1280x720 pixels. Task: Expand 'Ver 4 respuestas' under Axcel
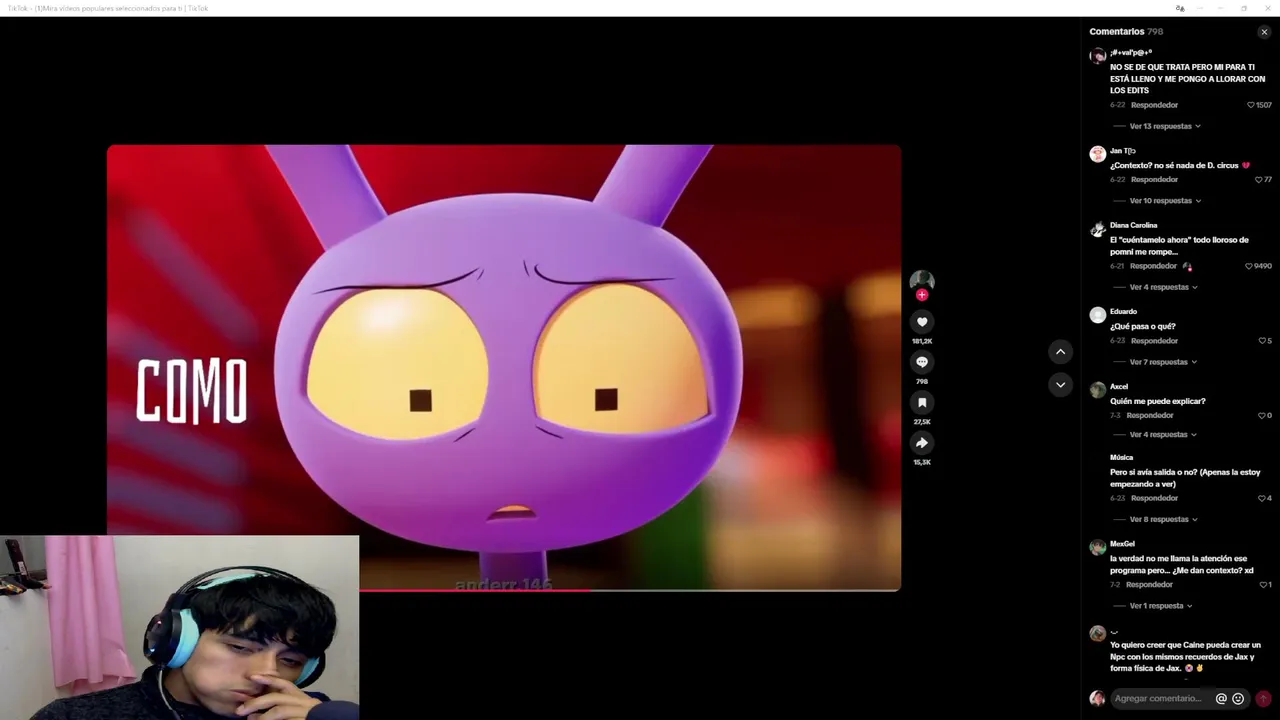click(x=1163, y=435)
